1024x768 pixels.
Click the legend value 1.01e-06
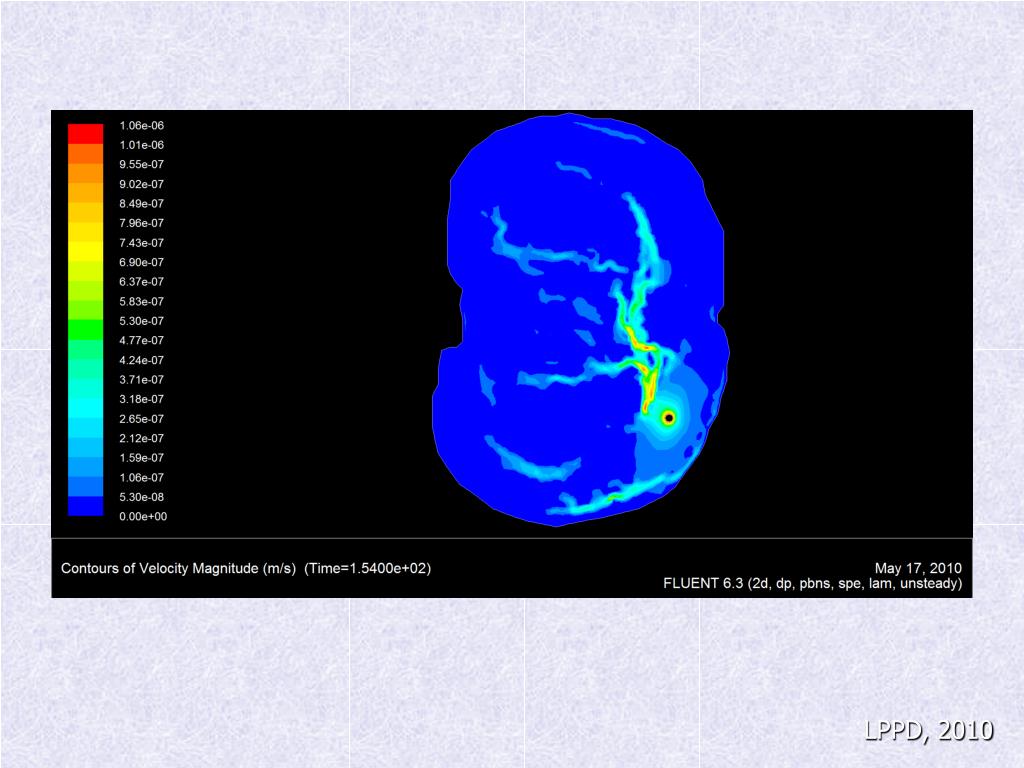(x=141, y=145)
